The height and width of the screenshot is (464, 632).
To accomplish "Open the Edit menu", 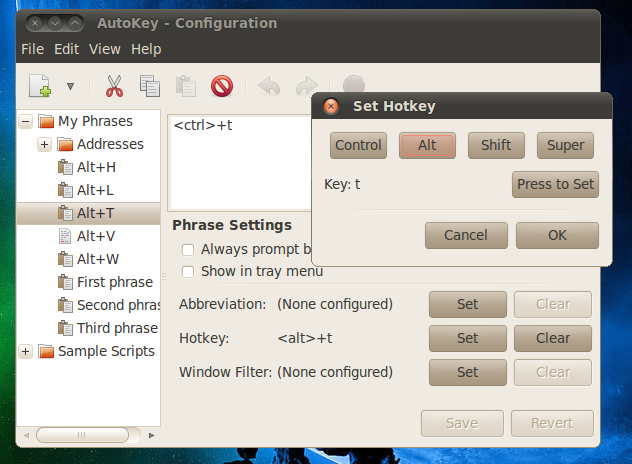I will (x=67, y=49).
